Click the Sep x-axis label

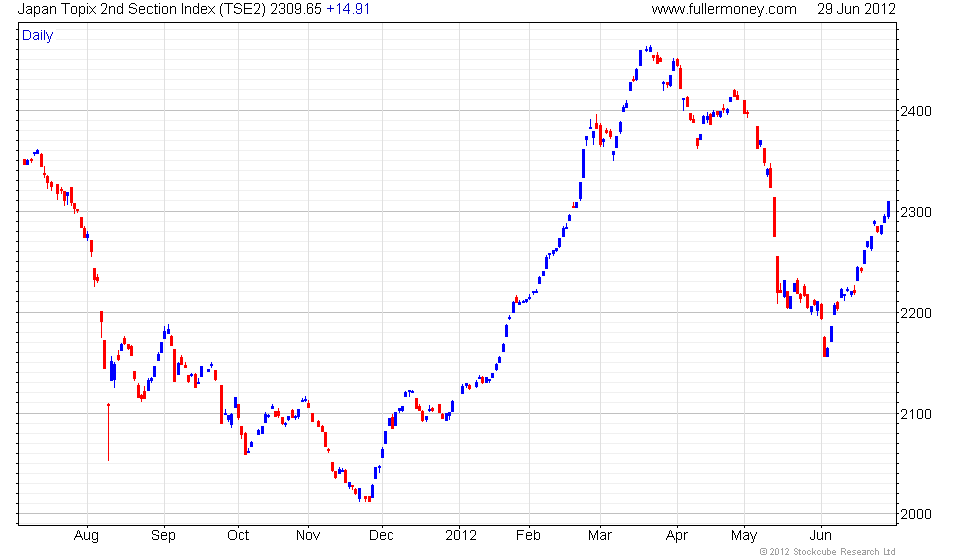click(x=163, y=536)
